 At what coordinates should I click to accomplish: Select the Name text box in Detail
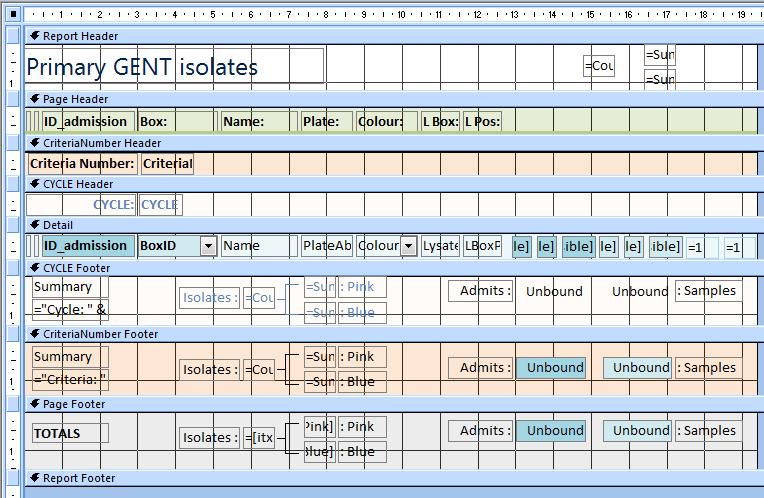tap(259, 246)
